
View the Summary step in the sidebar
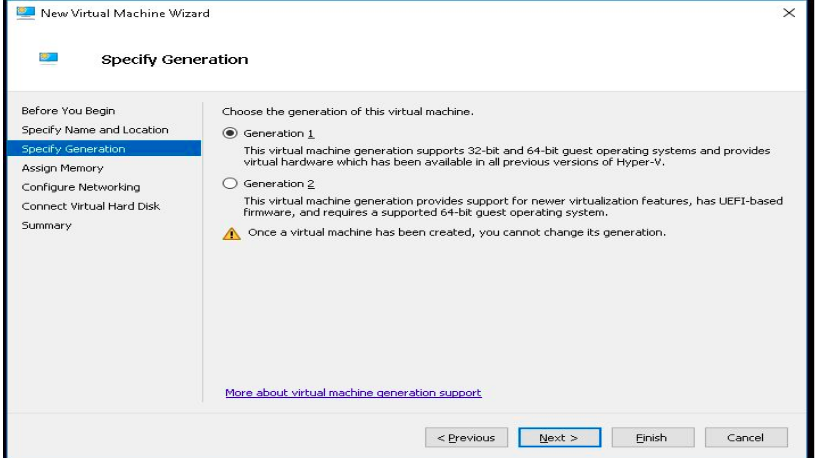coord(47,225)
